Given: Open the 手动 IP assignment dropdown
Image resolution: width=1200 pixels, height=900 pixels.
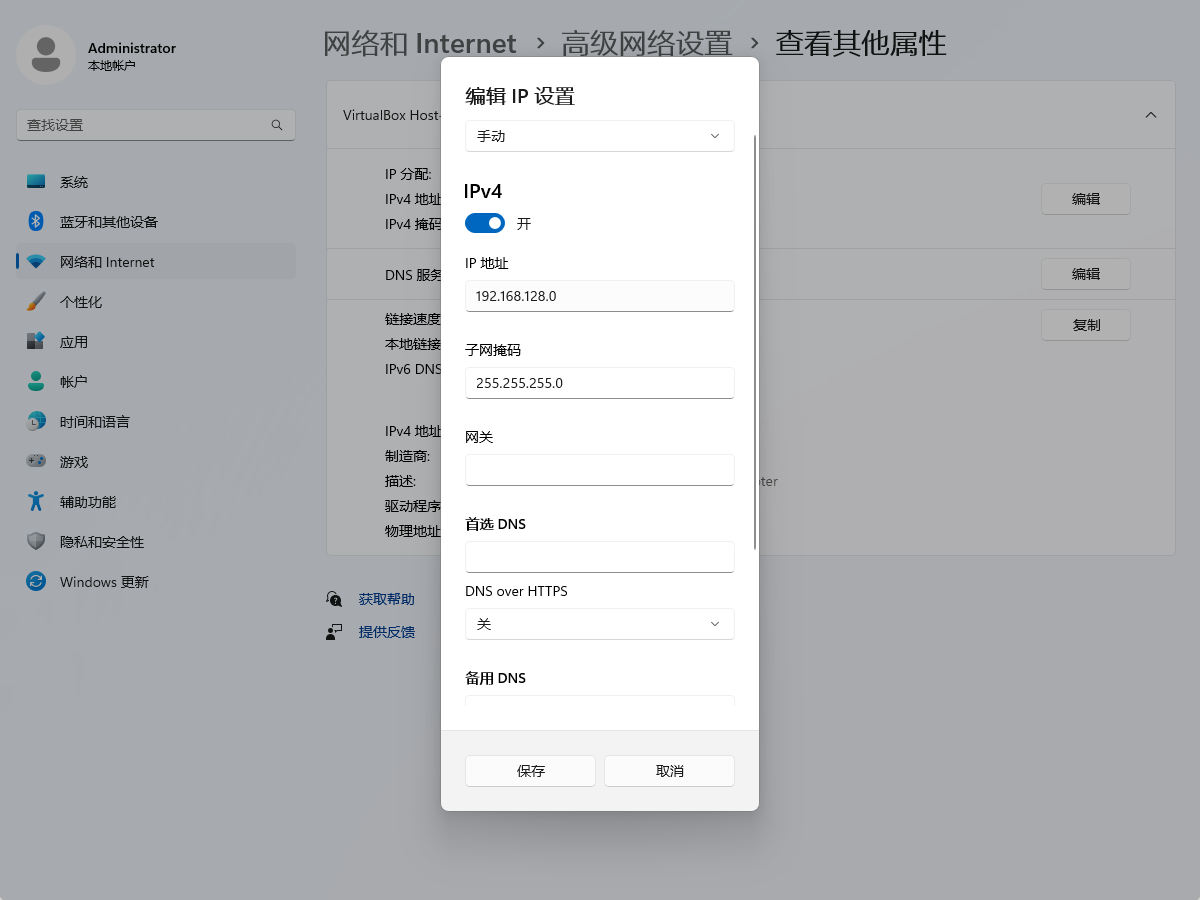Looking at the screenshot, I should pyautogui.click(x=600, y=136).
